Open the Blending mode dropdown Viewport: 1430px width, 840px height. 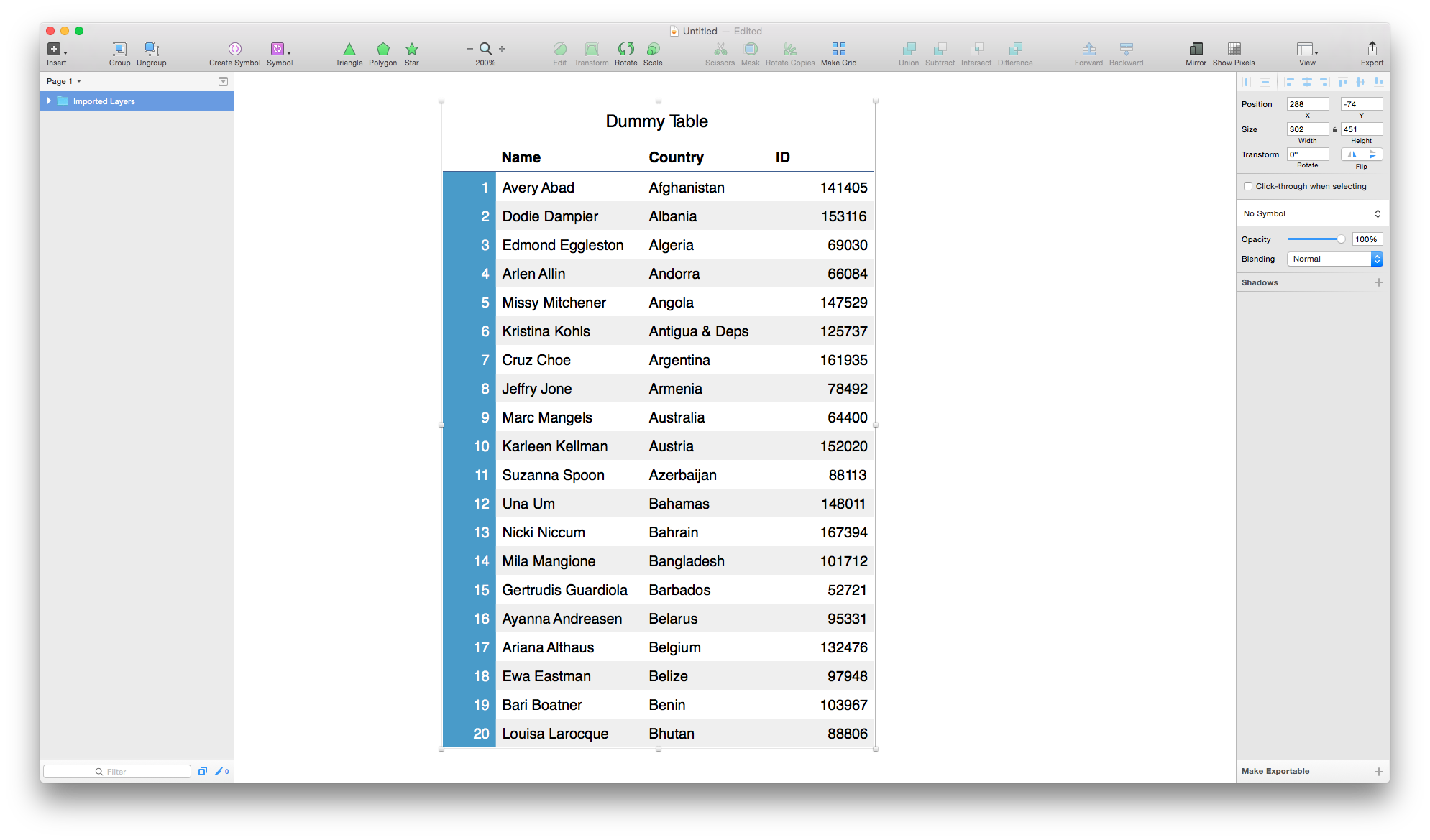[1334, 259]
